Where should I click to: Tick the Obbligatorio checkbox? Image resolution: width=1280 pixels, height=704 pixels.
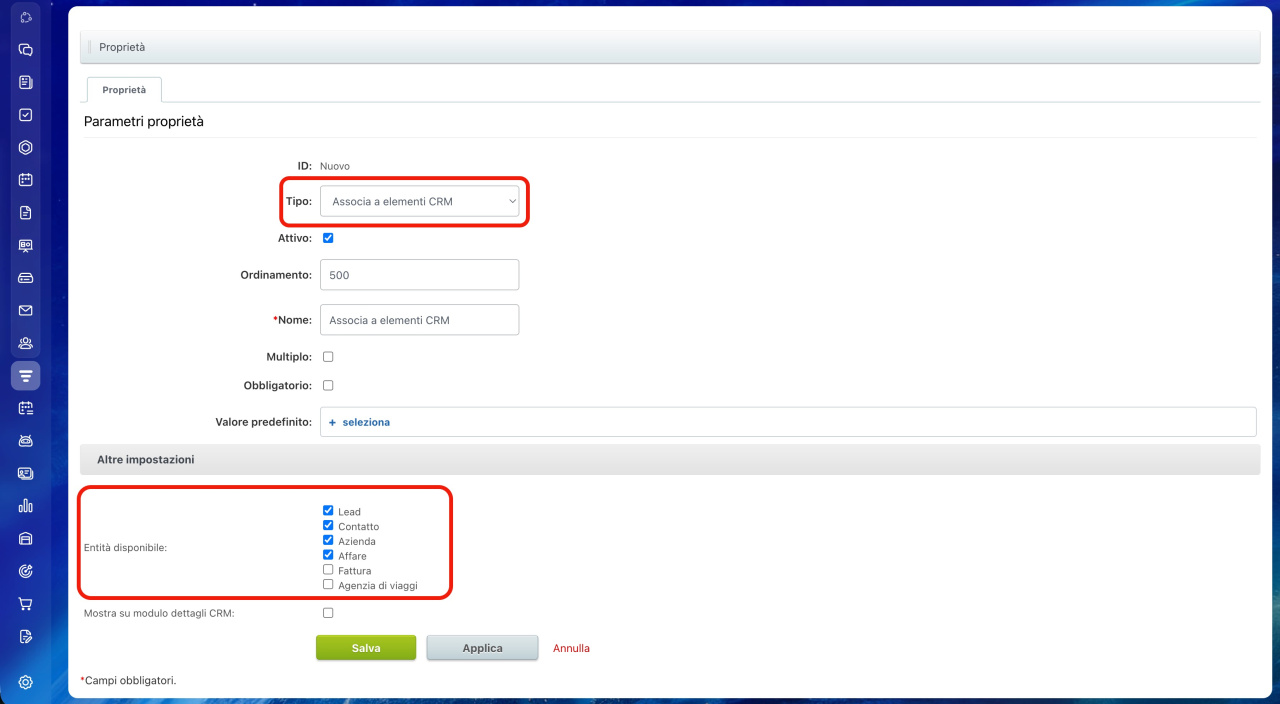(x=328, y=385)
